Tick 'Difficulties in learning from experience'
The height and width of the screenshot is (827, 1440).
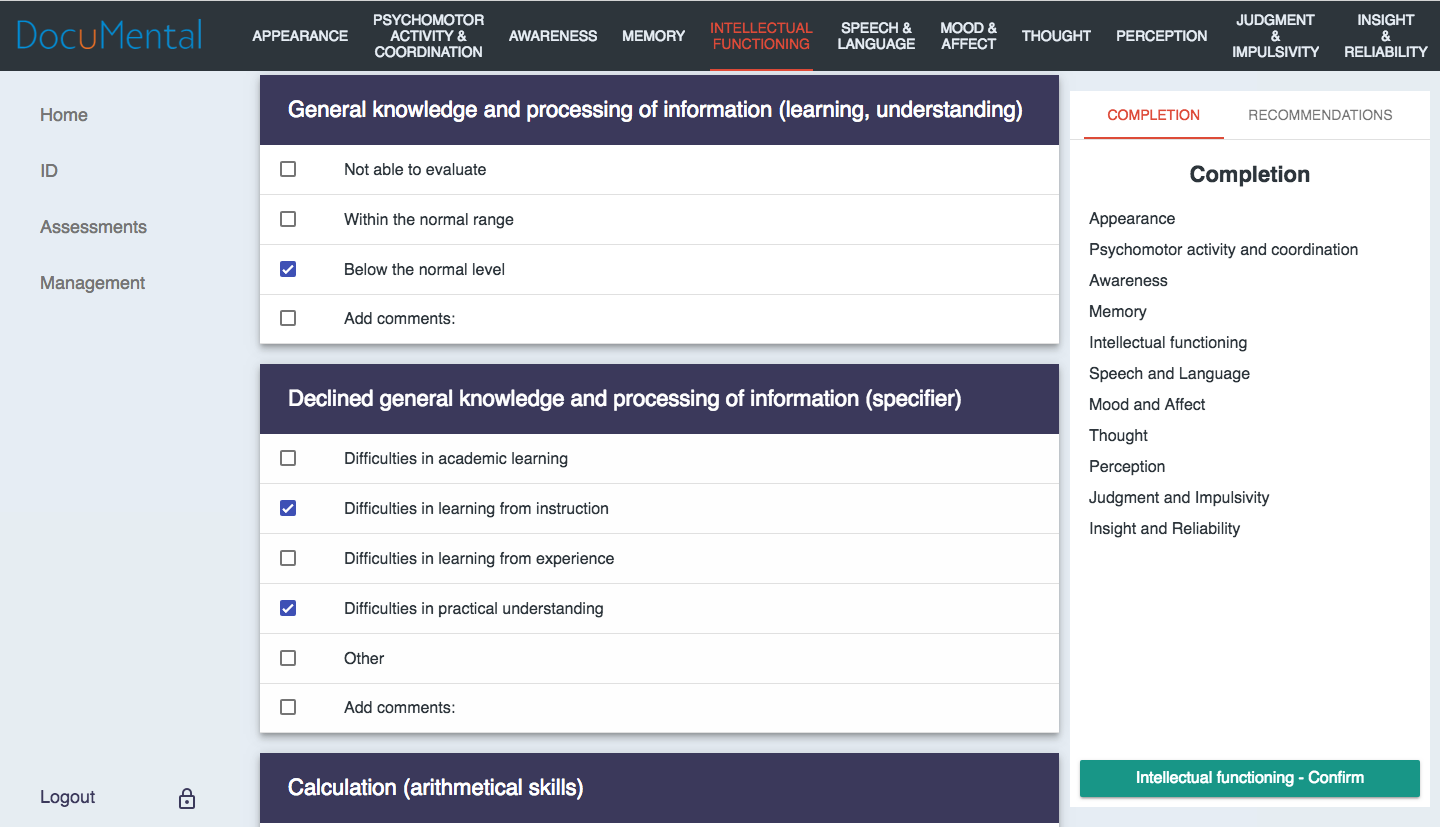click(x=288, y=558)
